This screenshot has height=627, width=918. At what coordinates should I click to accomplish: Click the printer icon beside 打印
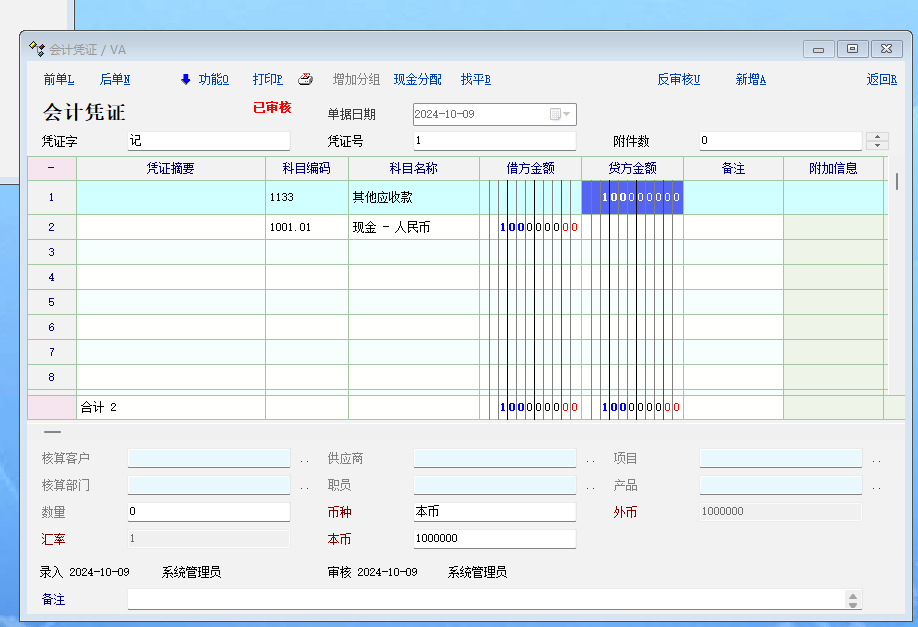[x=306, y=80]
